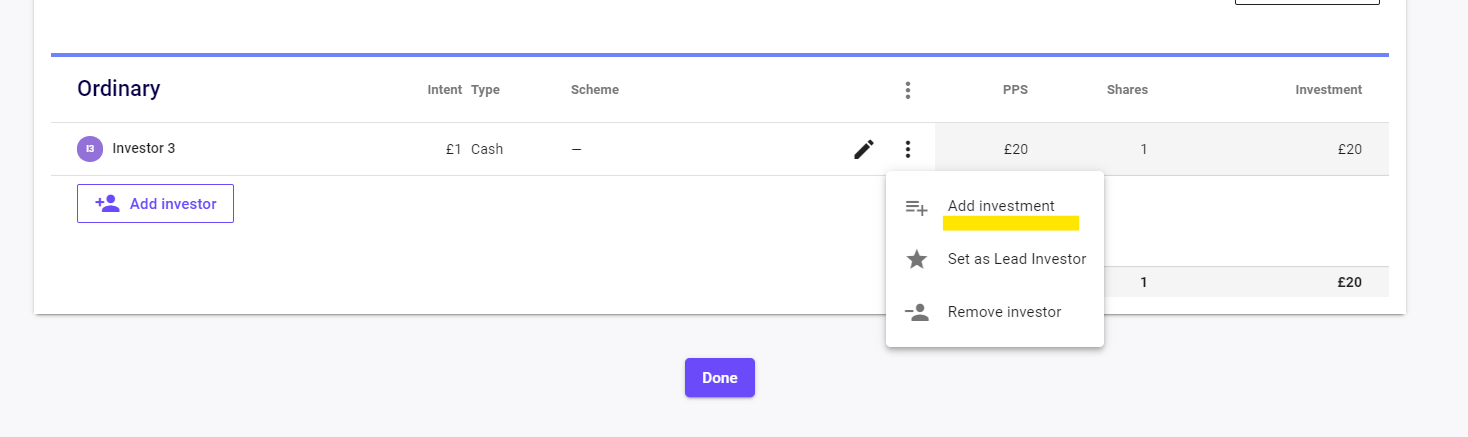Viewport: 1468px width, 437px height.
Task: Open the Investor 3 name
Action: pyautogui.click(x=143, y=149)
